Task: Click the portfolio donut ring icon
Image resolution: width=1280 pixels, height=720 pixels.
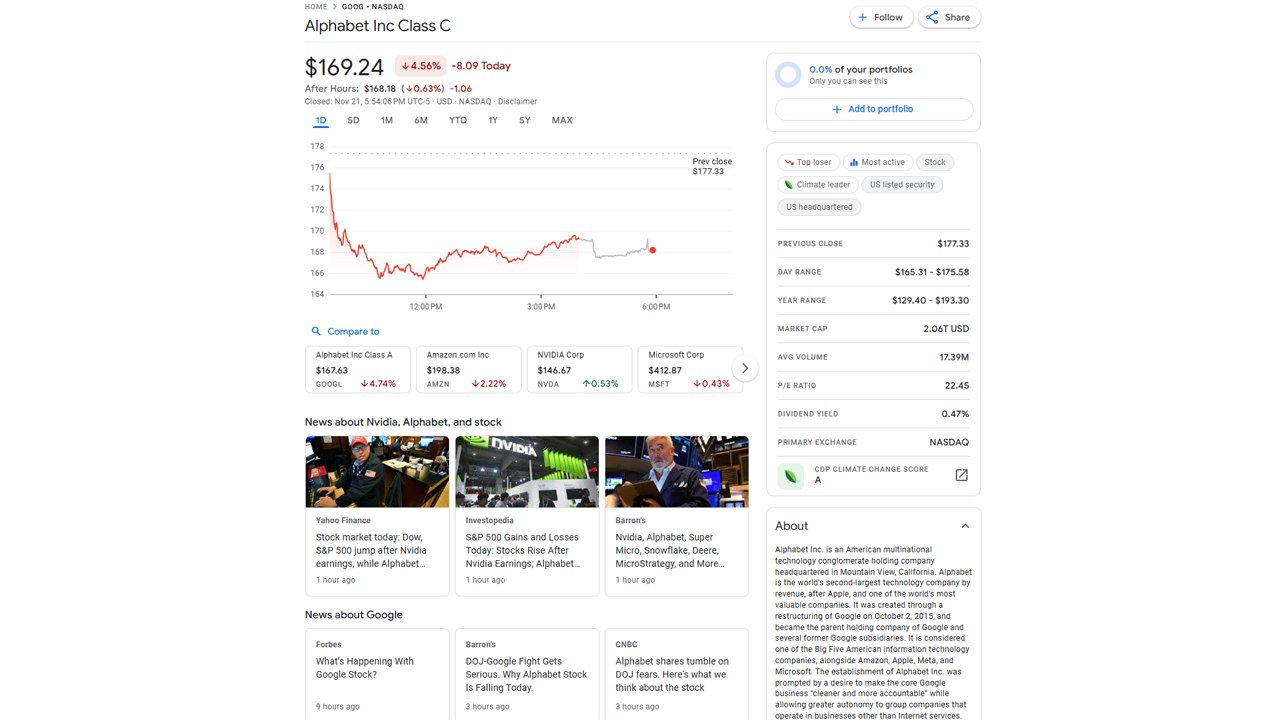Action: [x=788, y=74]
